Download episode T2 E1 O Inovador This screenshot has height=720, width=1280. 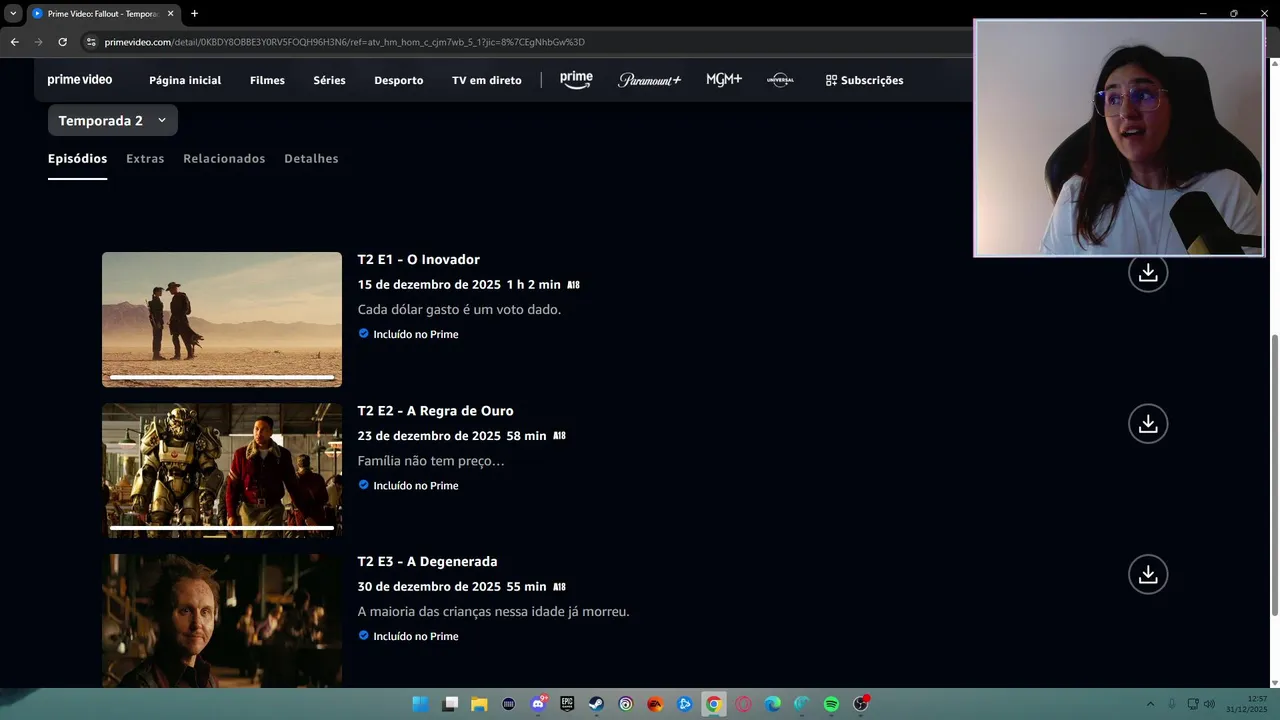click(1148, 272)
